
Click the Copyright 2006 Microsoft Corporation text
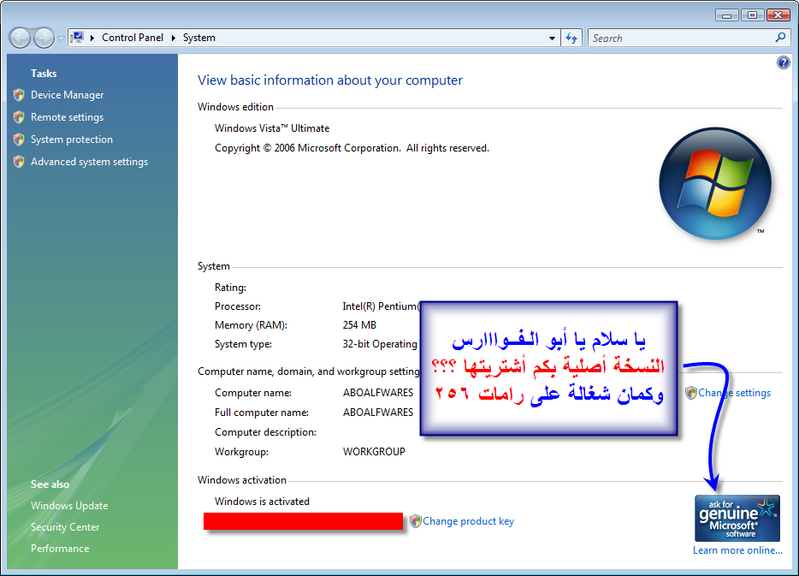pos(352,148)
